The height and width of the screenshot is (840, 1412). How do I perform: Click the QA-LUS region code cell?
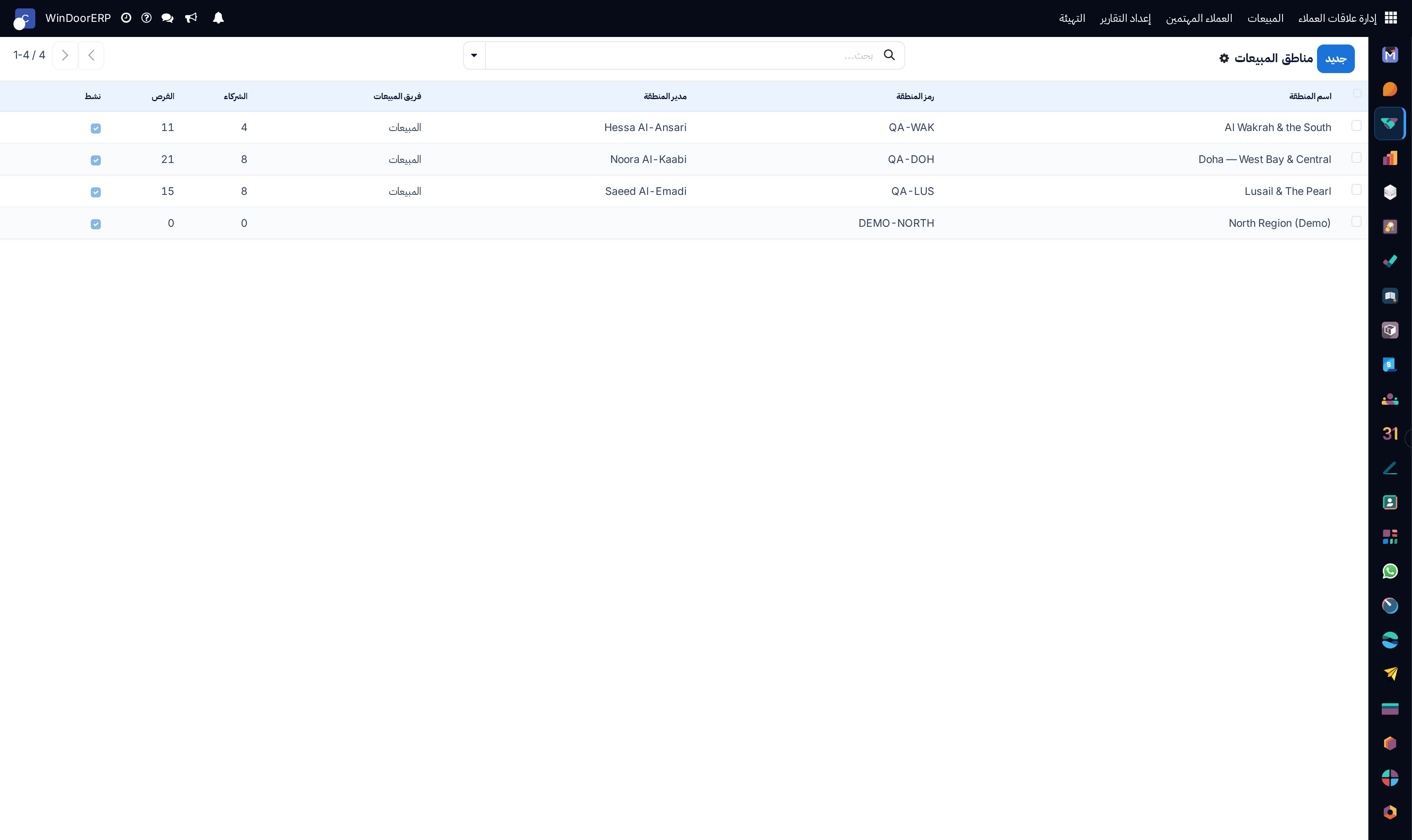[x=912, y=192]
